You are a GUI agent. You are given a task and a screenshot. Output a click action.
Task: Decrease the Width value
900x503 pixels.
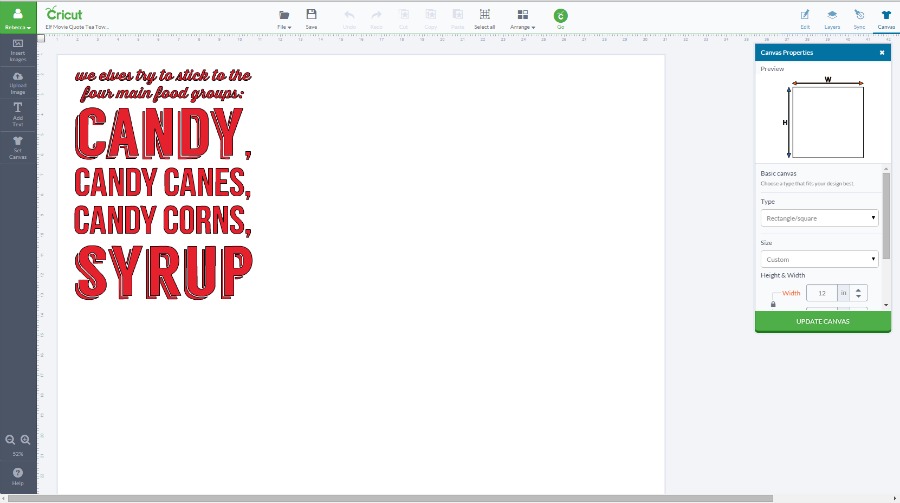(x=858, y=296)
